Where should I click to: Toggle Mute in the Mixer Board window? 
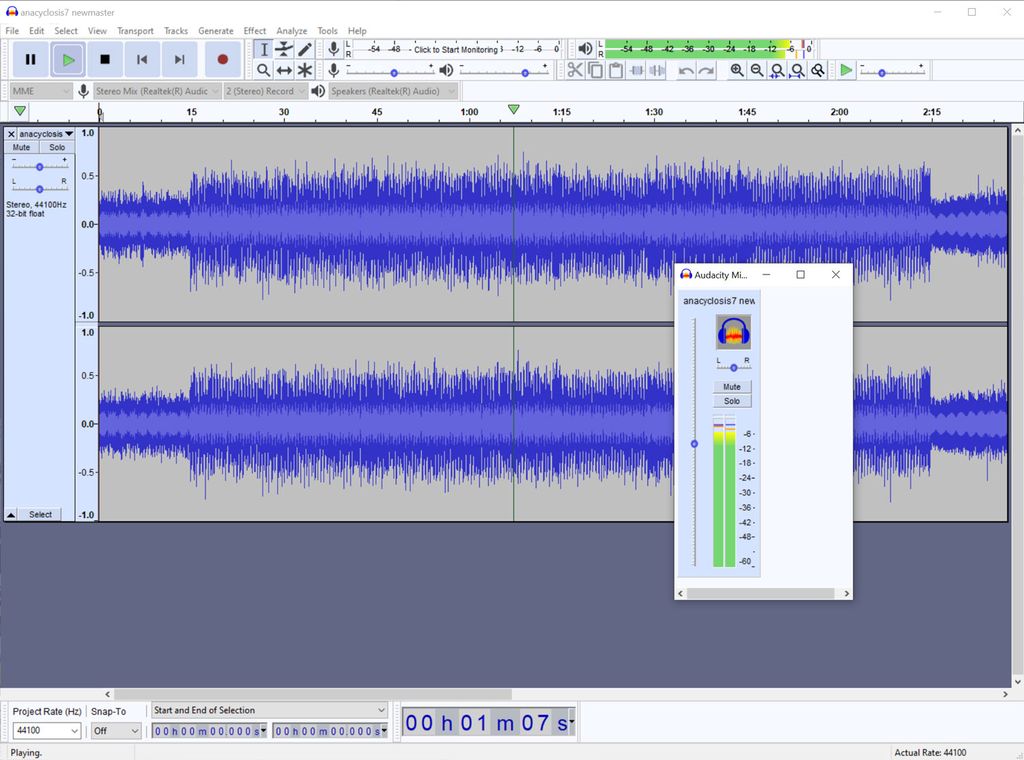pyautogui.click(x=732, y=386)
